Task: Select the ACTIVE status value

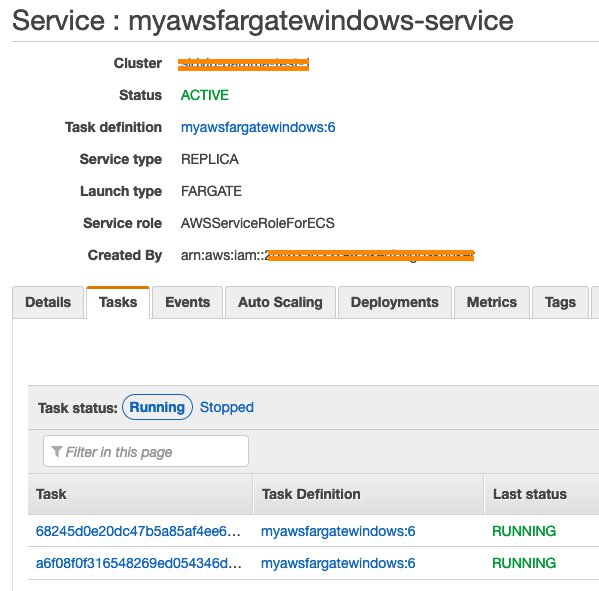Action: point(205,95)
